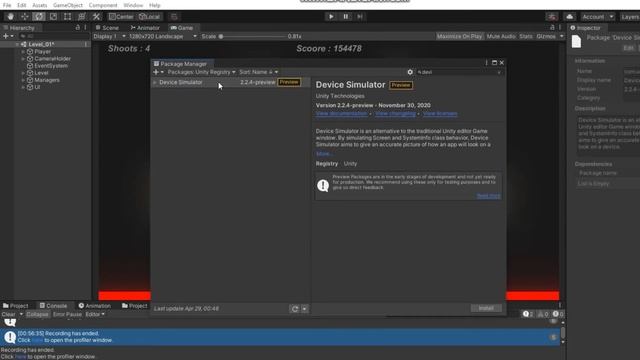640x360 pixels.
Task: Switch to the Animator tab
Action: pyautogui.click(x=145, y=28)
